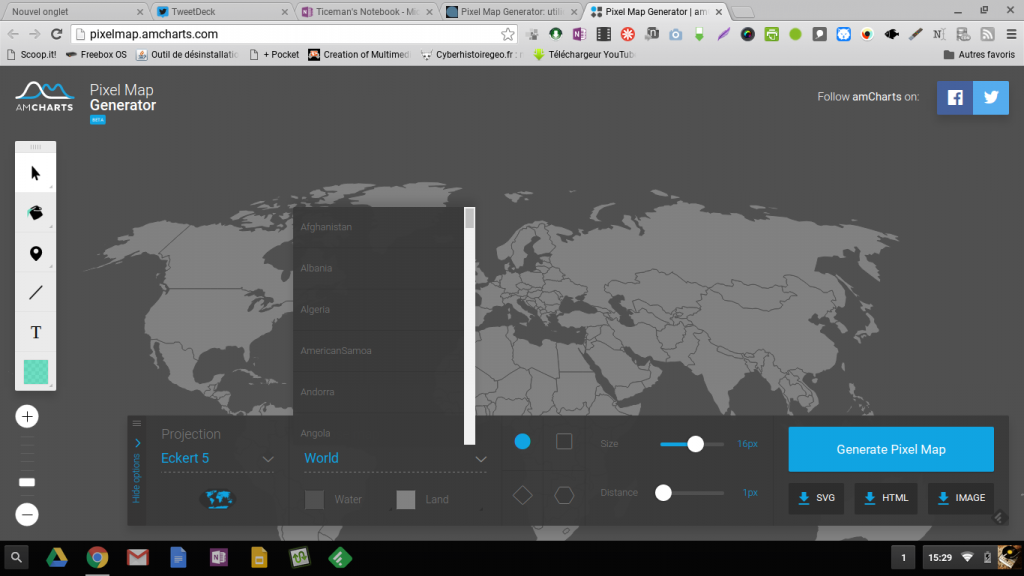This screenshot has width=1024, height=576.
Task: Choose the circle pixel shape
Action: (x=522, y=441)
